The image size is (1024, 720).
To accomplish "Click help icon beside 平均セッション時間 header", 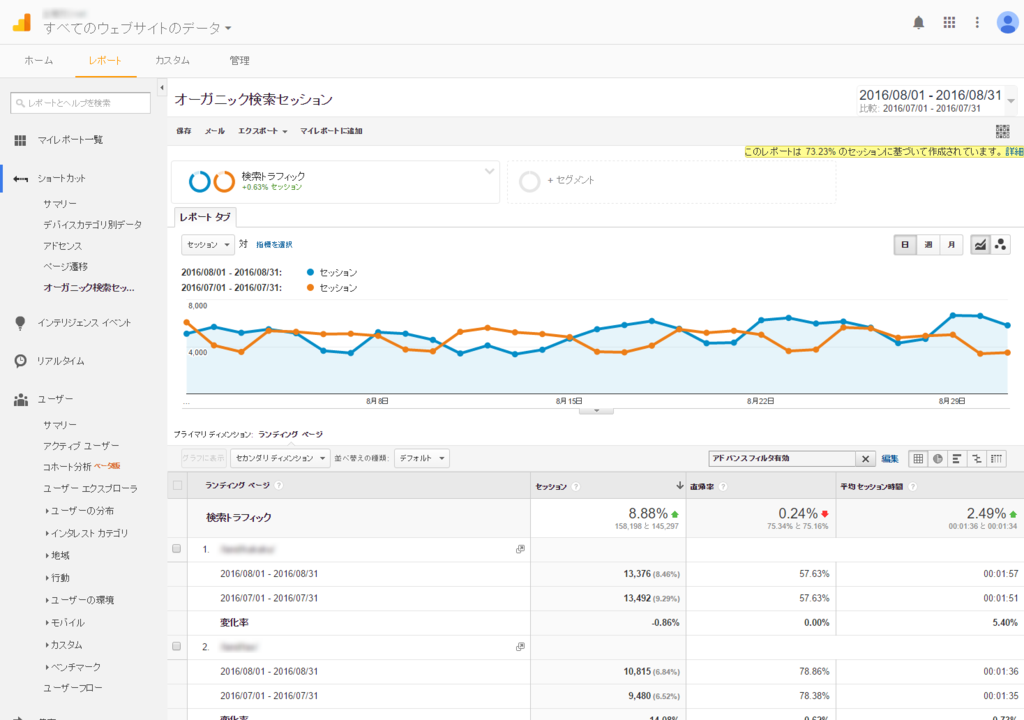I will (x=913, y=487).
